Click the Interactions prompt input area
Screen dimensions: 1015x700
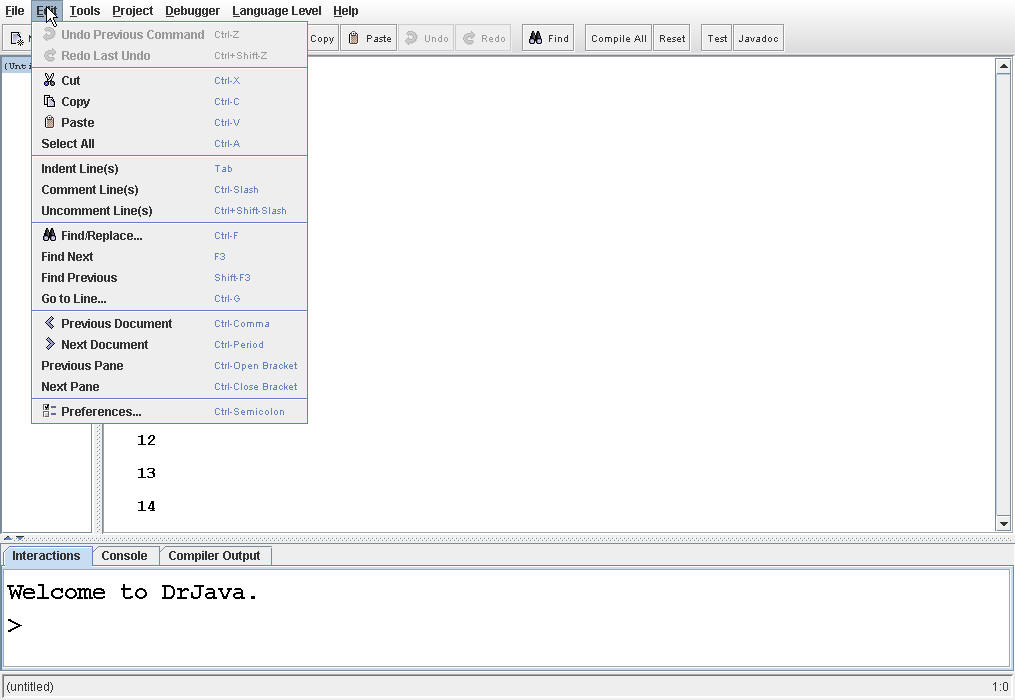tap(507, 626)
